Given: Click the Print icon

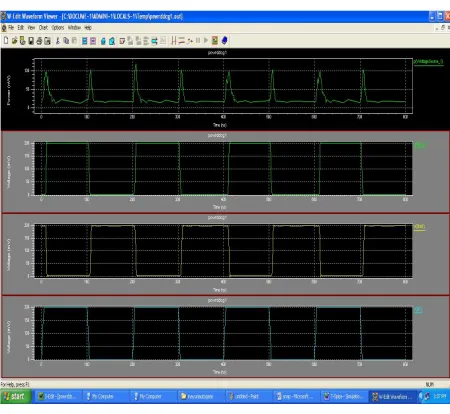Looking at the screenshot, I should (39, 41).
